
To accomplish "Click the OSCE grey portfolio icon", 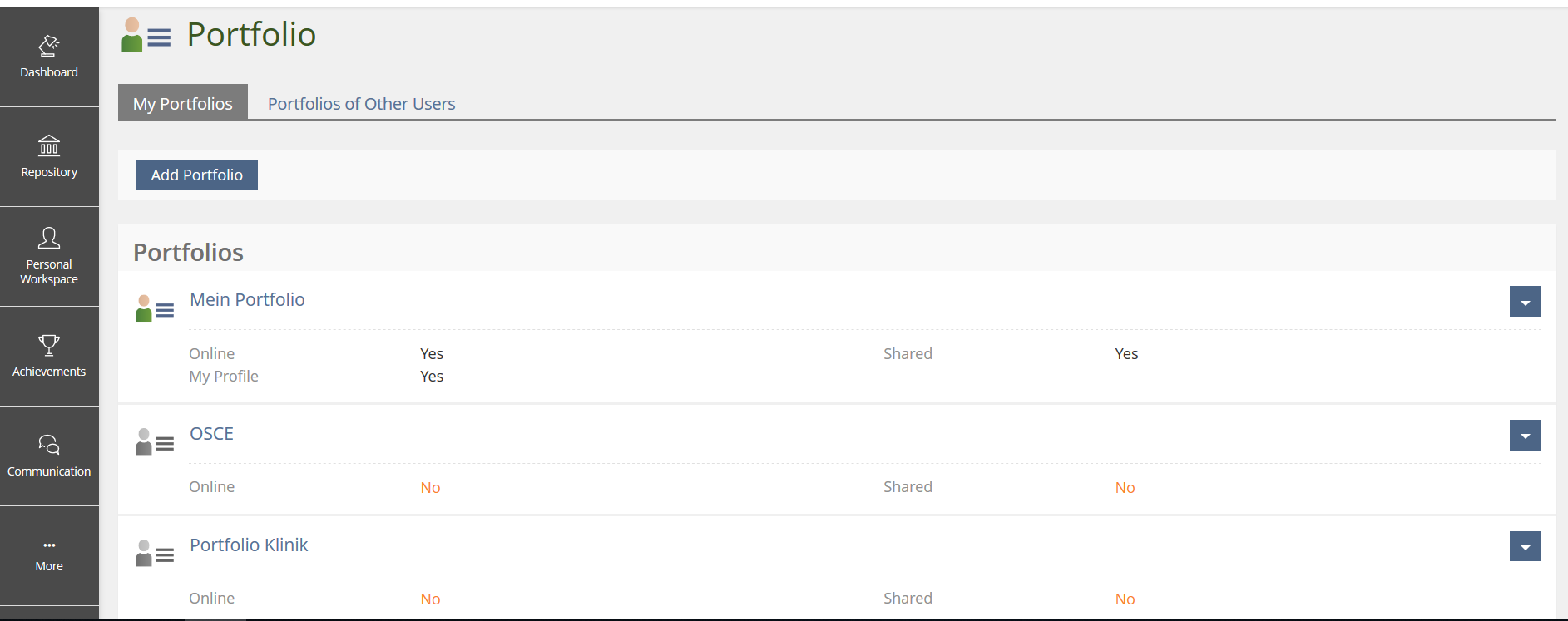I will 155,442.
